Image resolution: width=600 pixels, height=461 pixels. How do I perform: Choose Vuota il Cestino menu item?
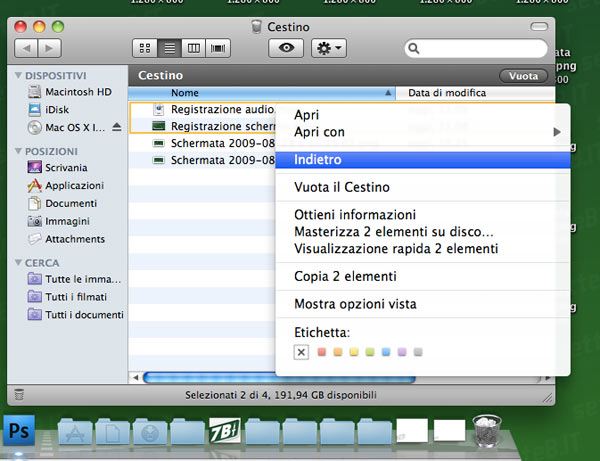click(x=423, y=187)
